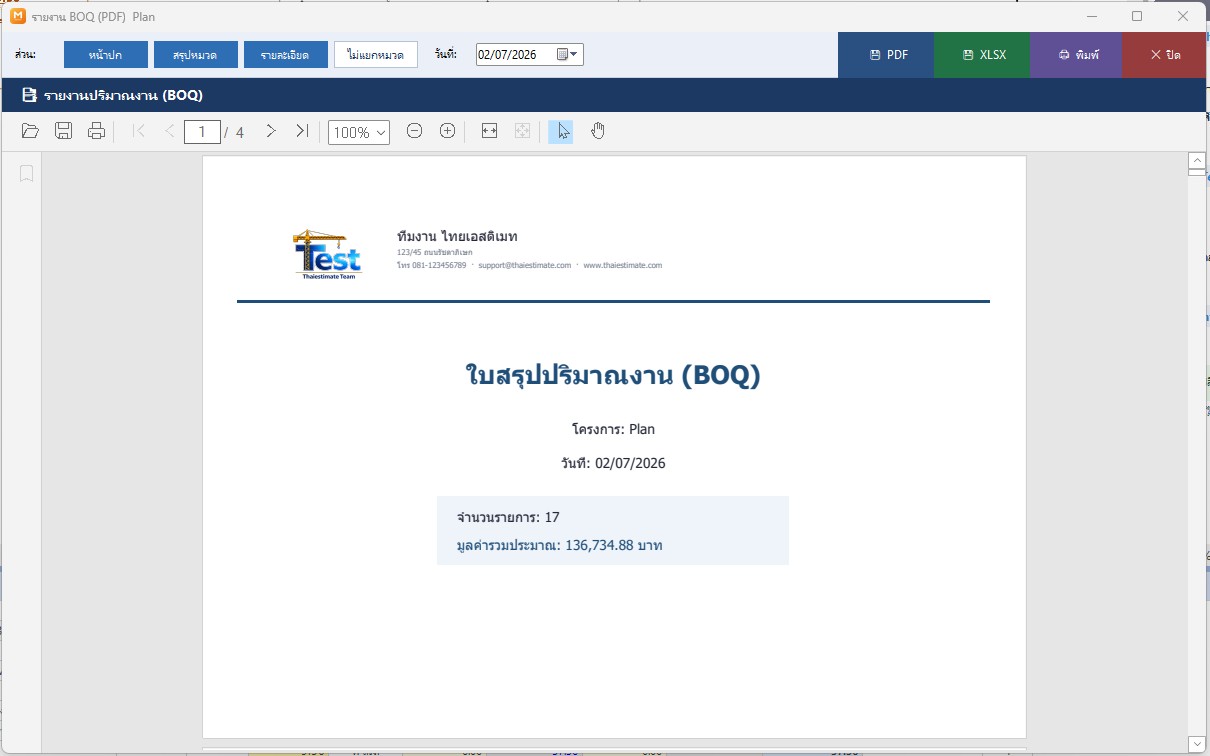Screen dimensions: 1210x756
Task: Click the text ทีมงาน ไทยเอสติเมท
Action: coord(457,236)
